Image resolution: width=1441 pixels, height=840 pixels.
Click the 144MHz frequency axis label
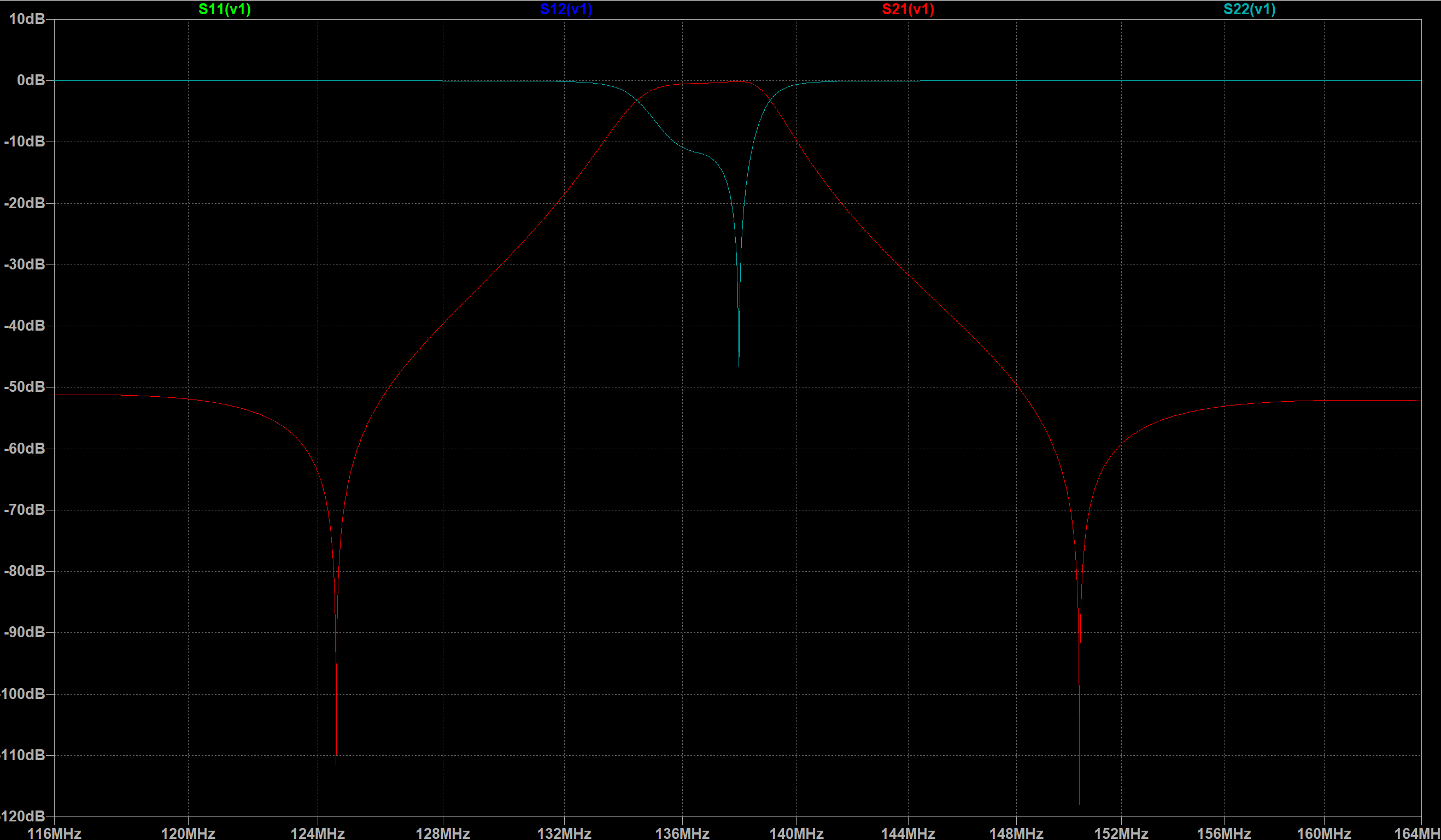908,833
